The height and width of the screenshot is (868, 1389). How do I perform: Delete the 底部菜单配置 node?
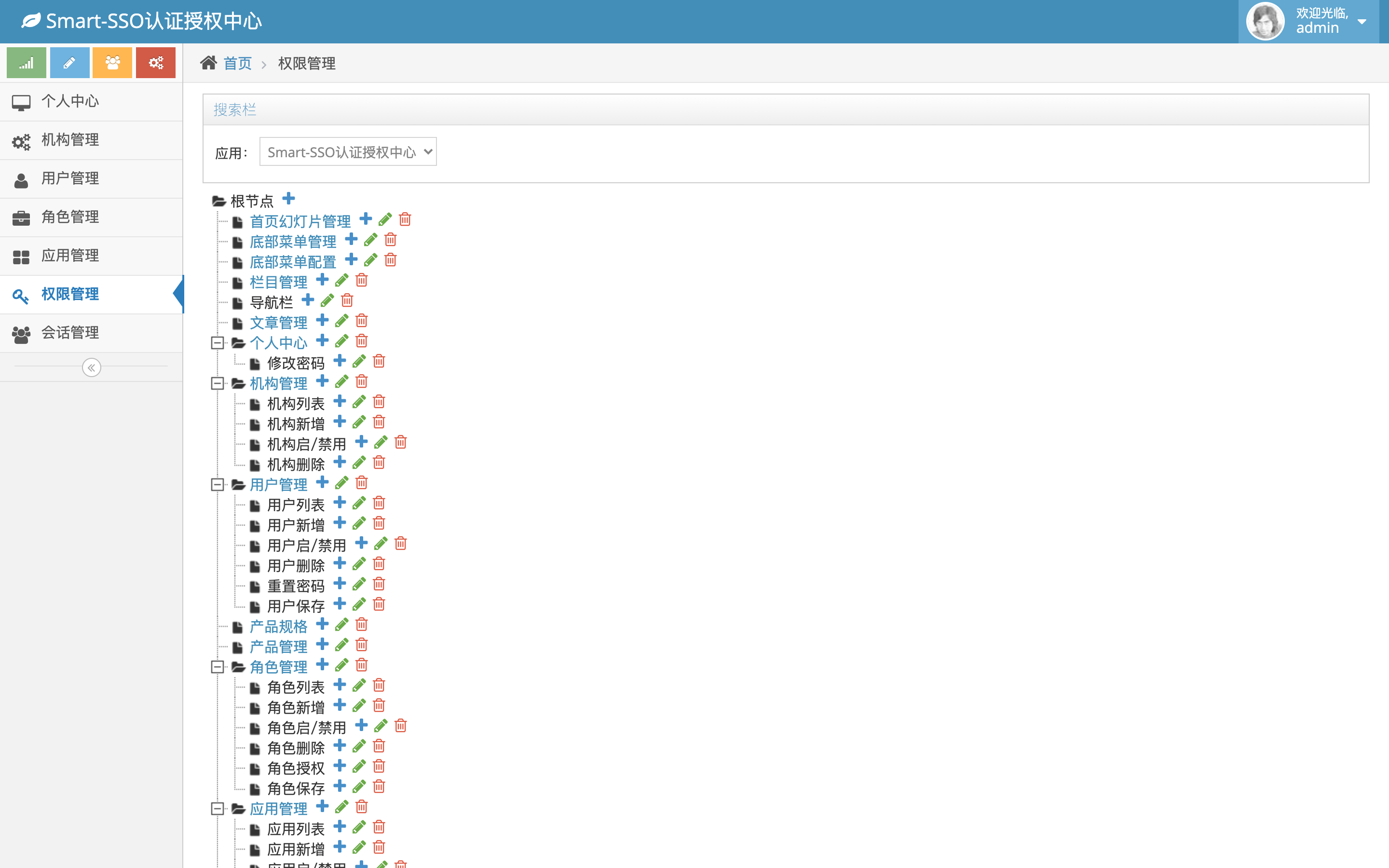[x=391, y=259]
